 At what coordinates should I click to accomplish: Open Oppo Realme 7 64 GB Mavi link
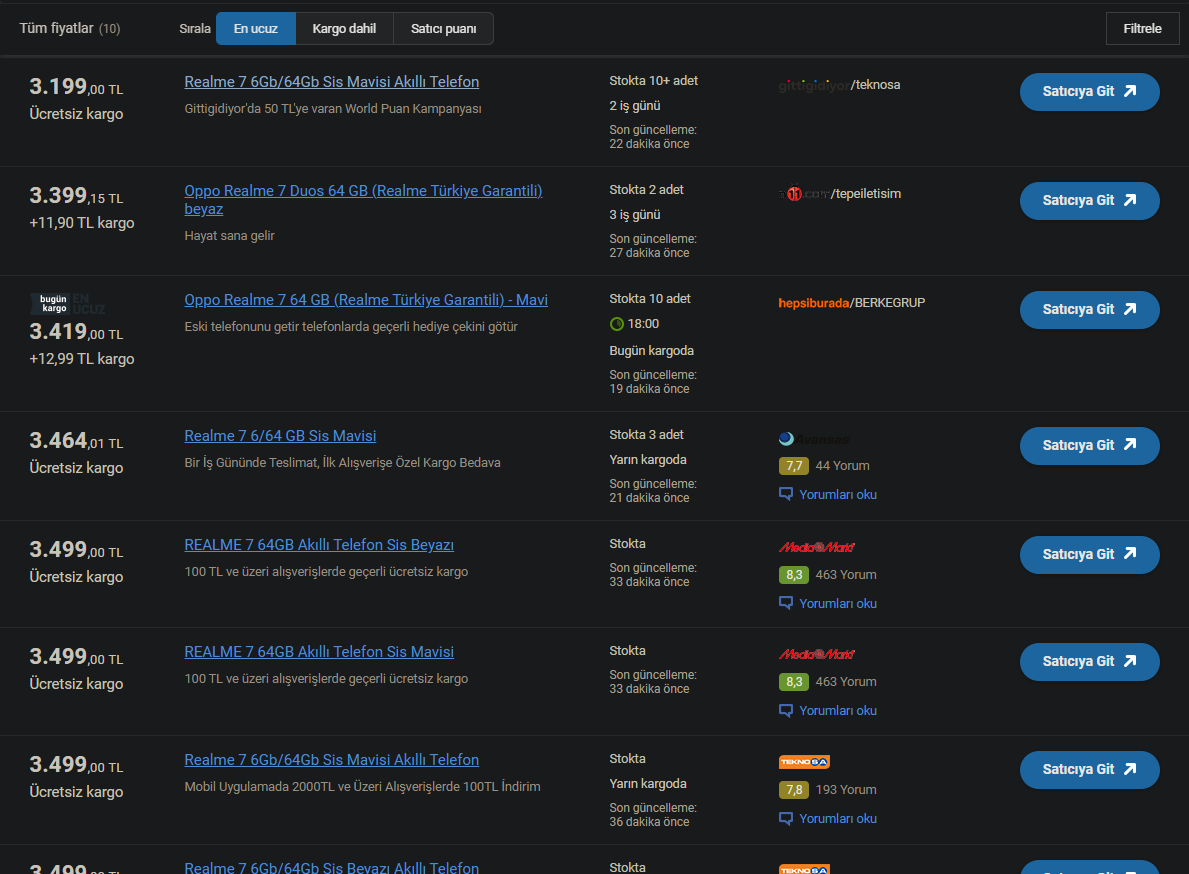pyautogui.click(x=365, y=300)
